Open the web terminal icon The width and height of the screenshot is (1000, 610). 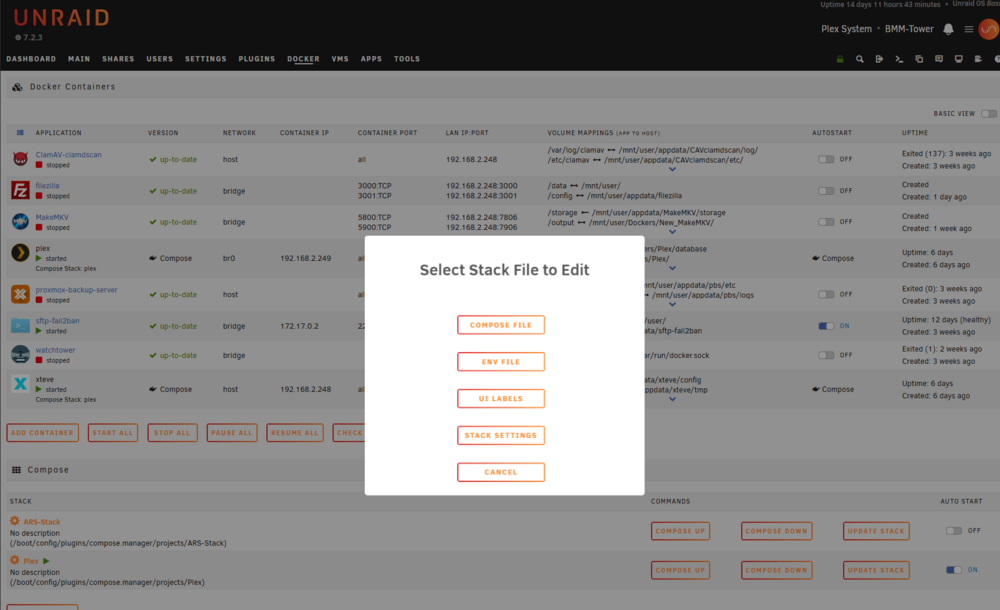(x=899, y=59)
